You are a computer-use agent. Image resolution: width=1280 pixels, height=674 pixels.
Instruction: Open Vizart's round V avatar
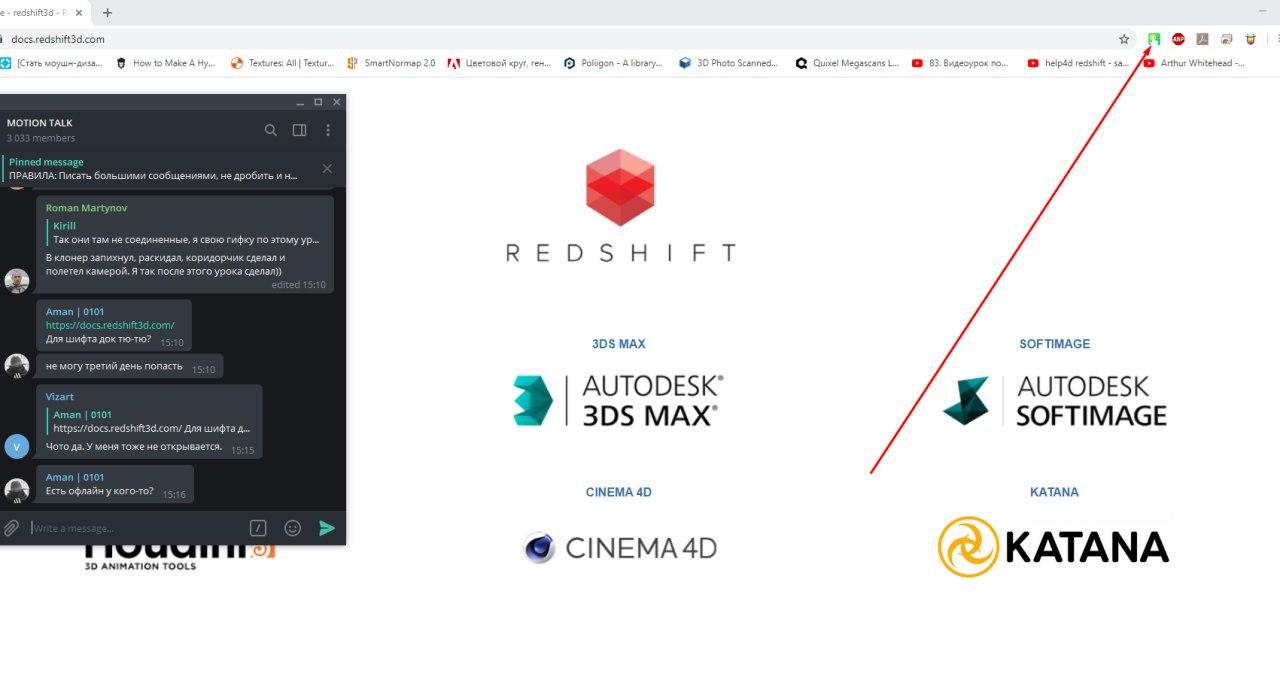(x=17, y=446)
